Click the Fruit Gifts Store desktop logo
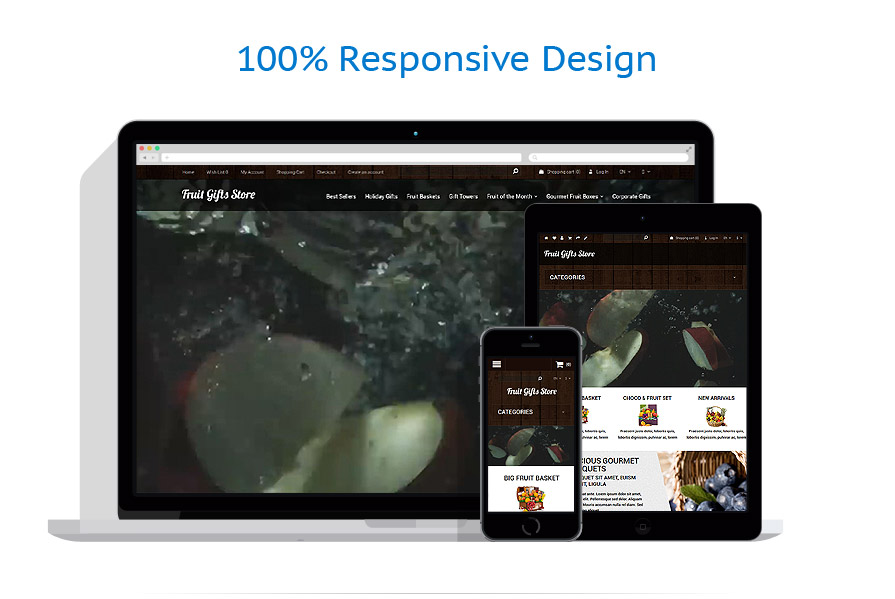The height and width of the screenshot is (599, 895). [x=218, y=195]
